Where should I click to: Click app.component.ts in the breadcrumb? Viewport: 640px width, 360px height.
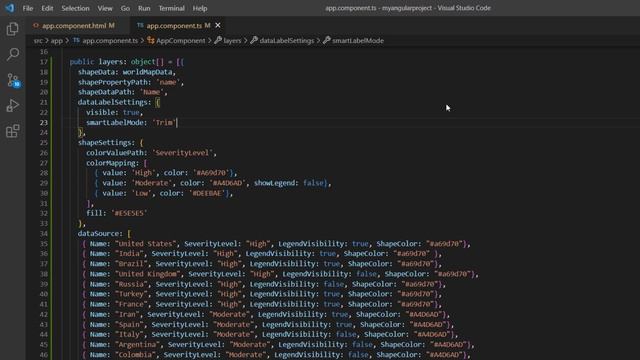(110, 40)
